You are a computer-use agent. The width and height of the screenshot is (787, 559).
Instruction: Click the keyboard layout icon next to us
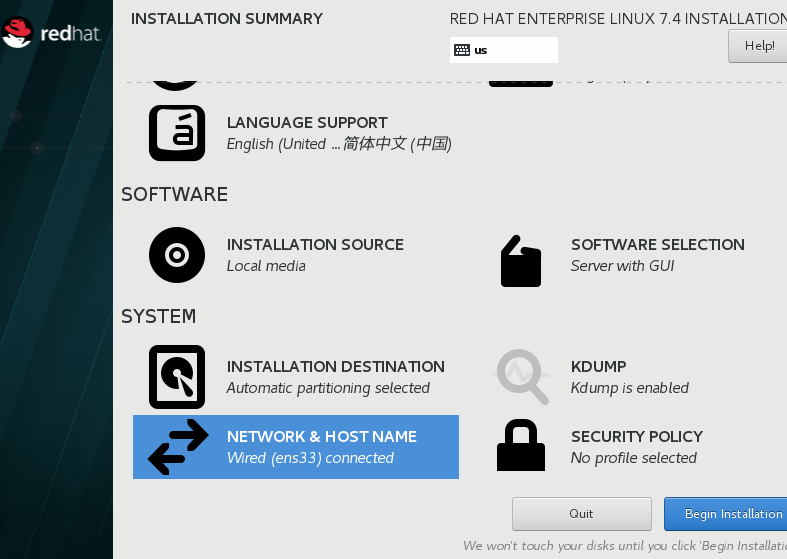click(x=462, y=50)
